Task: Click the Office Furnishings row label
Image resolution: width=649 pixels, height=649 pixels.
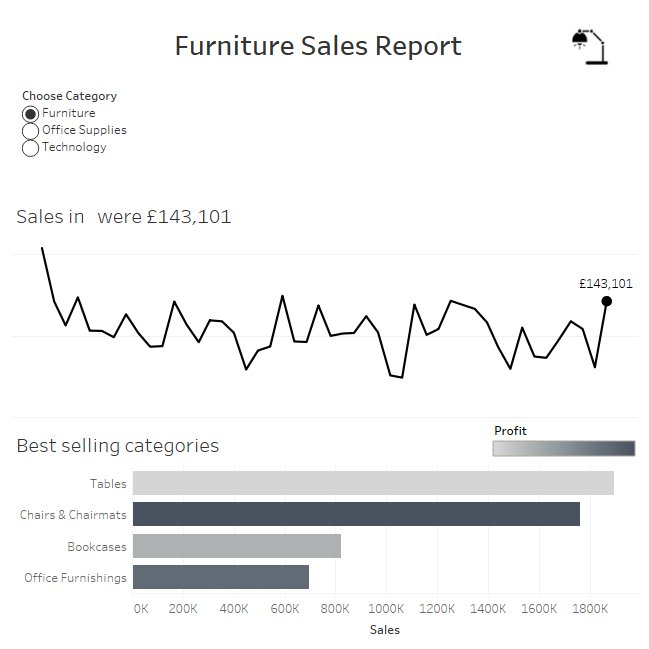Action: click(x=75, y=577)
